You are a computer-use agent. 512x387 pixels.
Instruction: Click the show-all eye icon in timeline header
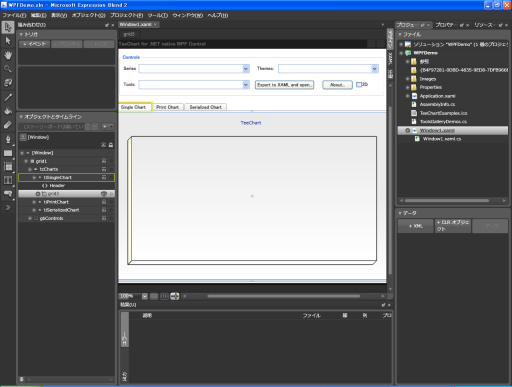point(104,145)
